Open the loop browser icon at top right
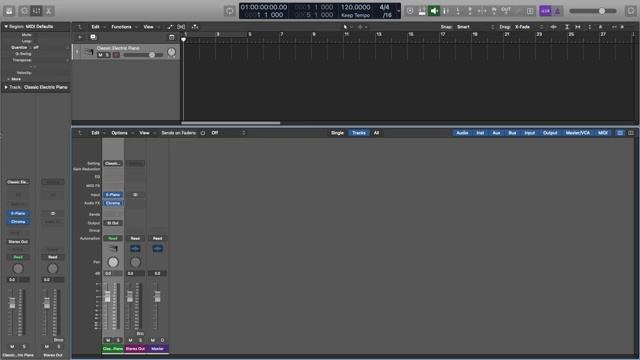640x360 pixels. click(x=631, y=11)
